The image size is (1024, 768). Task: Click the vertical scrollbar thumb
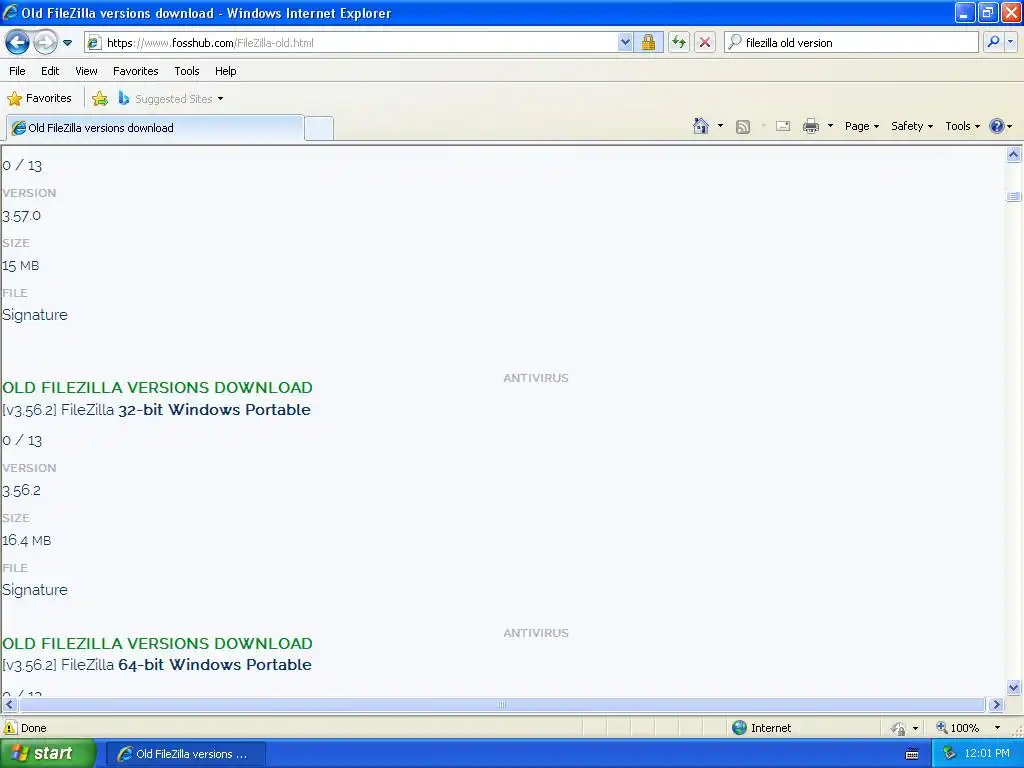[1014, 197]
